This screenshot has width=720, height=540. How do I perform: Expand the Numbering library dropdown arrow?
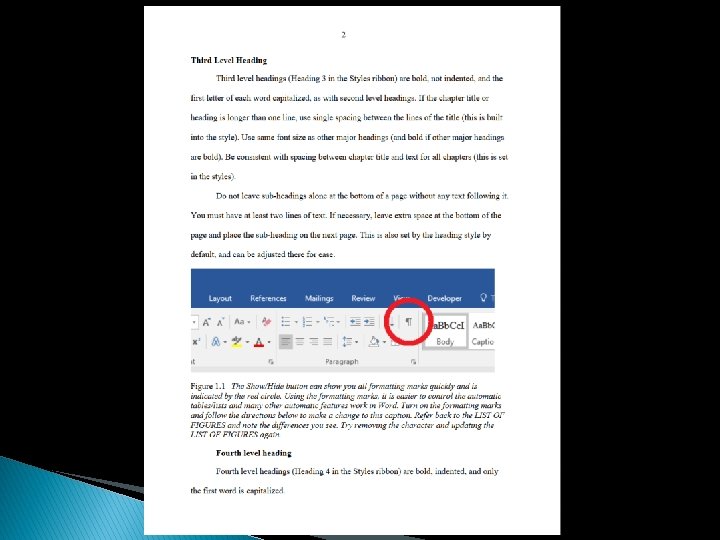coord(318,322)
